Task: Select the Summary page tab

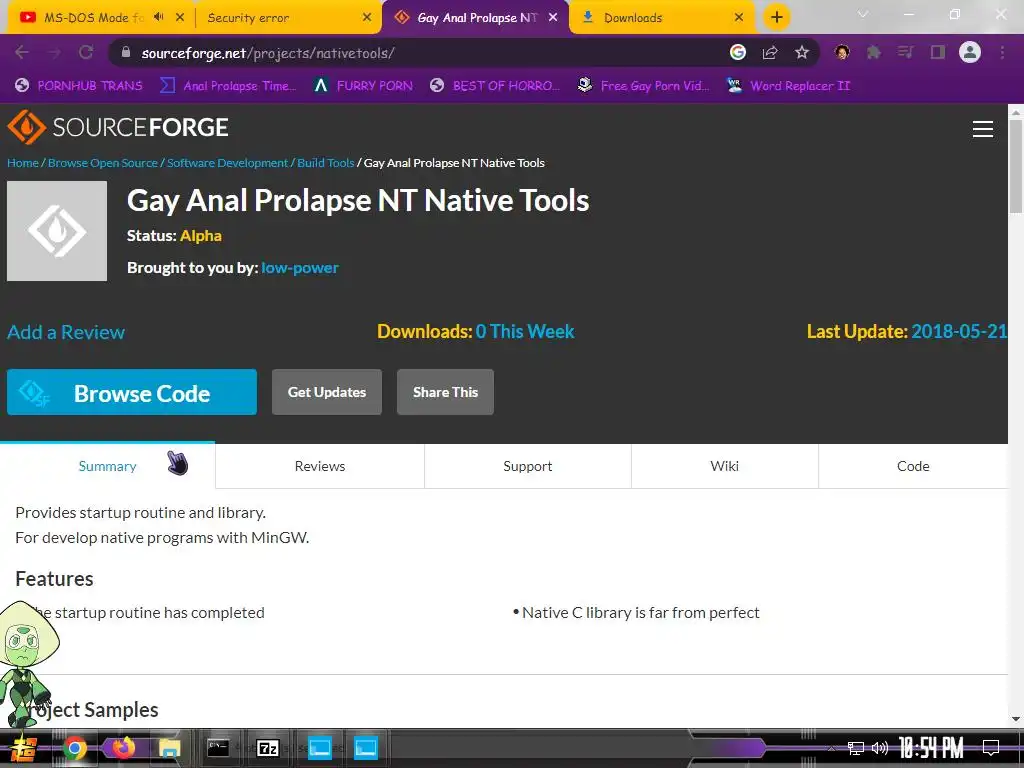Action: [x=107, y=466]
